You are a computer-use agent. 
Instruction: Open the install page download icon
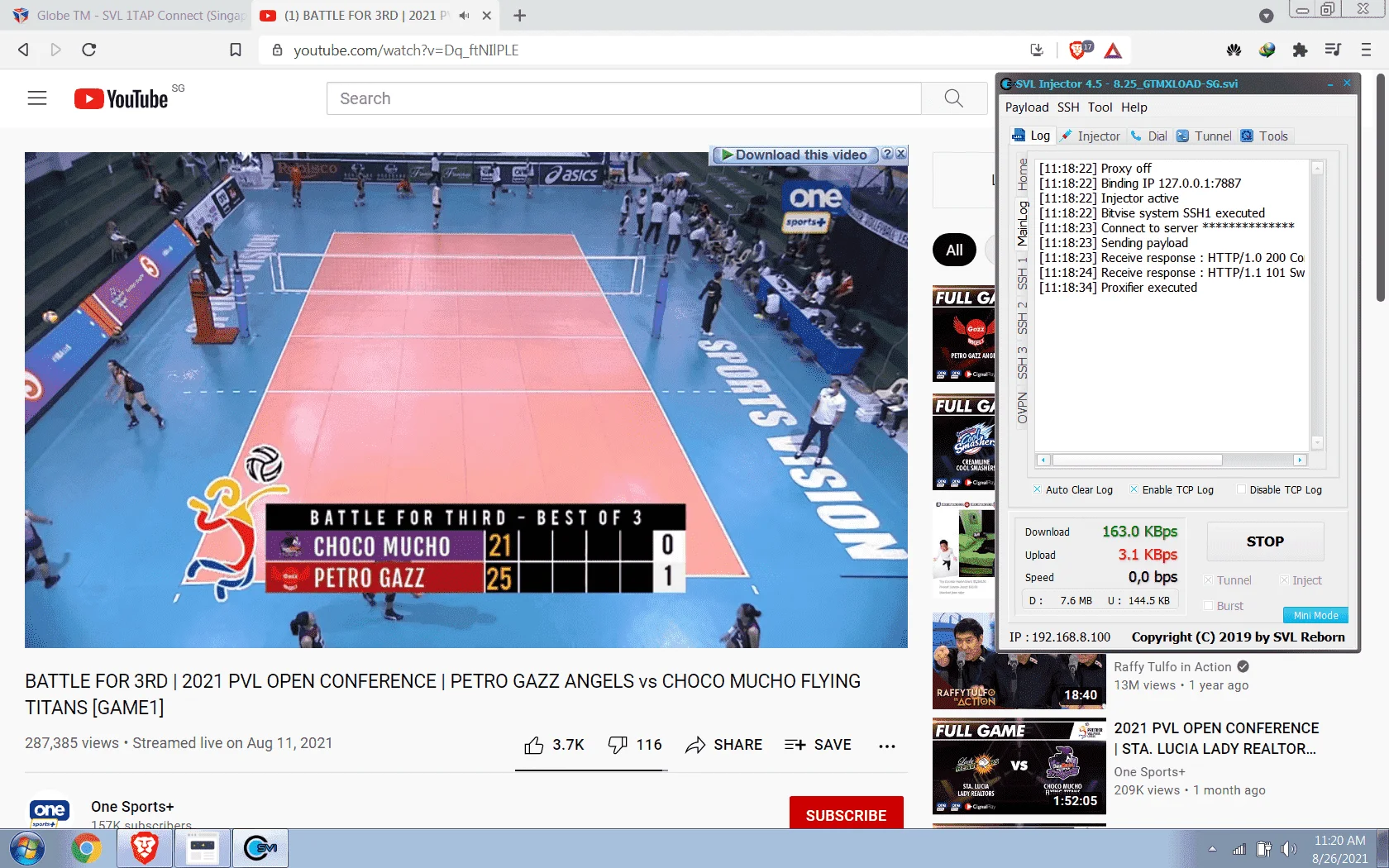[1037, 50]
